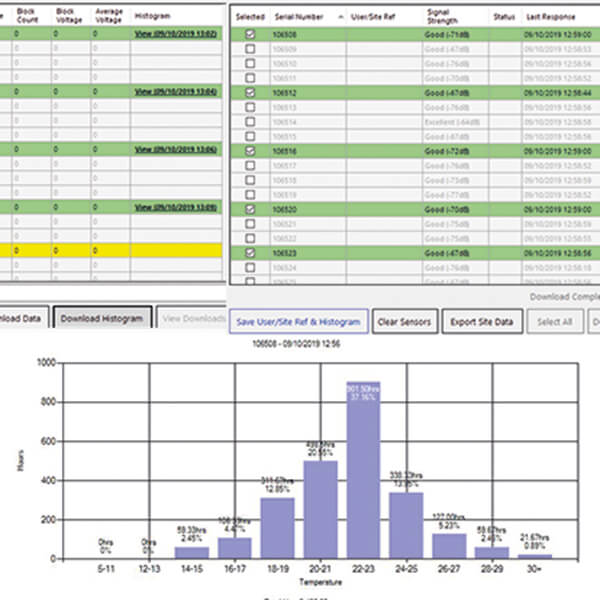Uncheck the sensor 106508 checkbox
Image resolution: width=600 pixels, height=600 pixels.
click(x=249, y=34)
